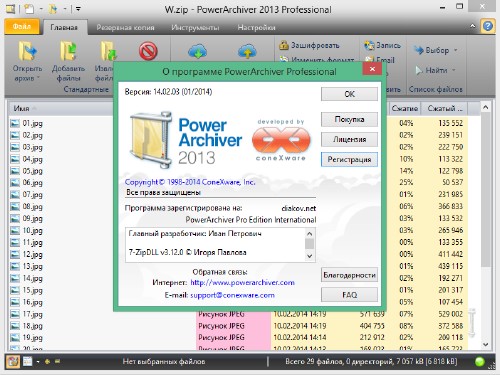Click the 25% compression value
The width and height of the screenshot is (500, 375).
click(x=406, y=183)
